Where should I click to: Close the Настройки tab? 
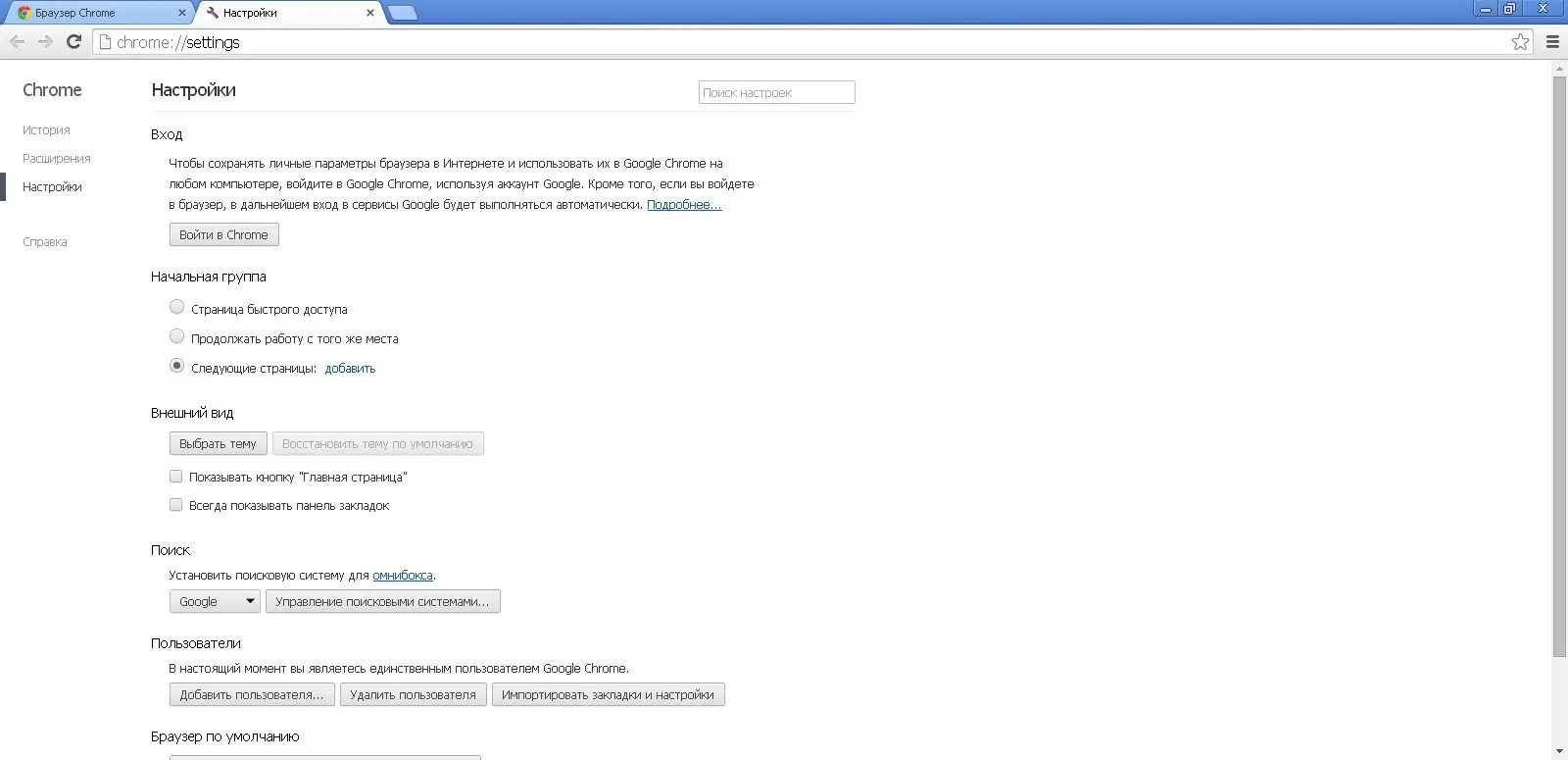[369, 13]
